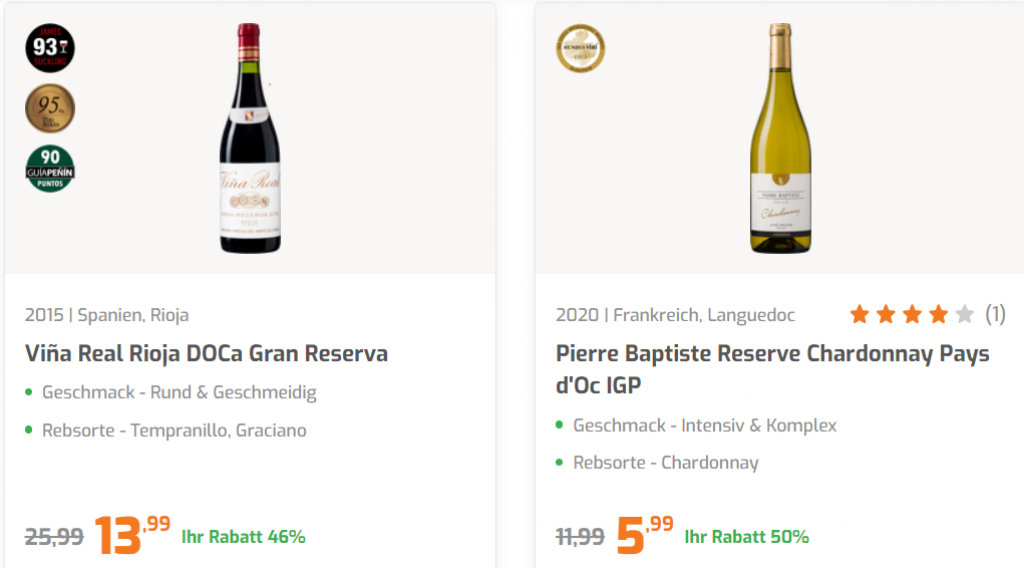Click the struck-through 25,99 original price
Viewport: 1024px width, 568px height.
54,537
